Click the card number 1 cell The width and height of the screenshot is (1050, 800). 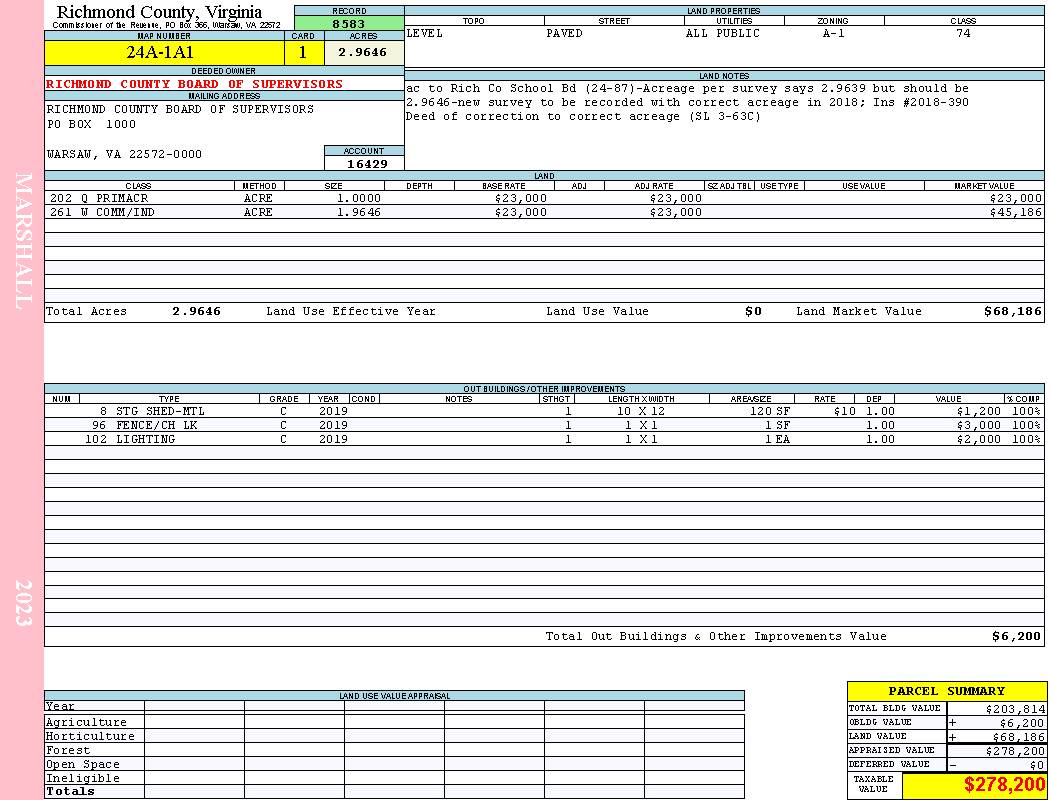click(x=304, y=52)
